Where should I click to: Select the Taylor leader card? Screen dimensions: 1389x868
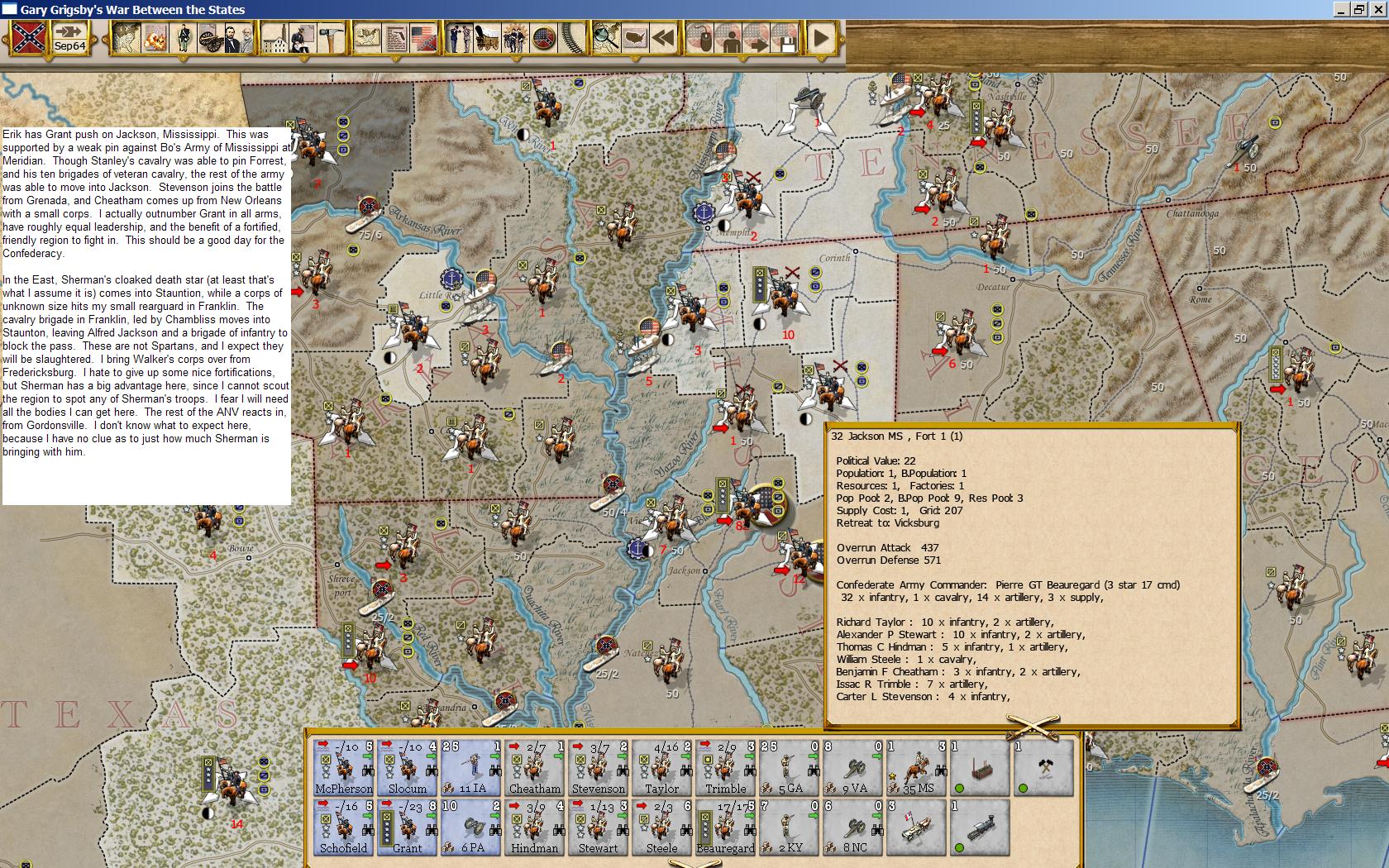pyautogui.click(x=662, y=767)
